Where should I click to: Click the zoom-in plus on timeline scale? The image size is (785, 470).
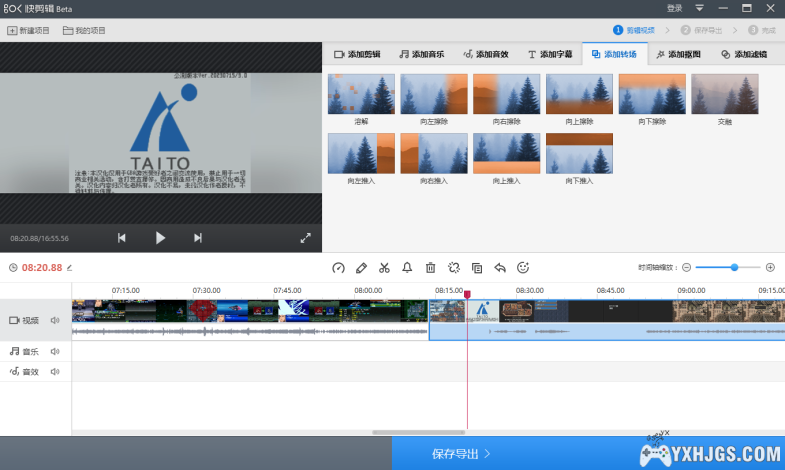770,267
